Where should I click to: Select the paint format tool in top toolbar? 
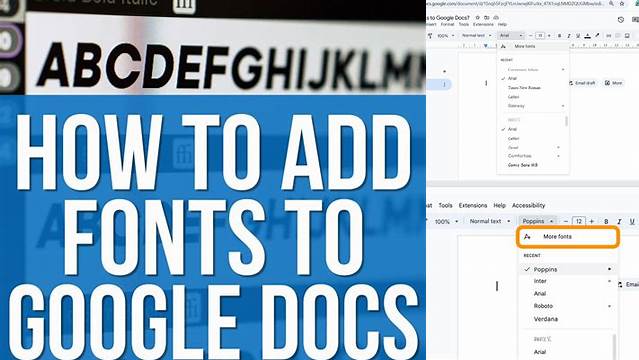tap(430, 36)
